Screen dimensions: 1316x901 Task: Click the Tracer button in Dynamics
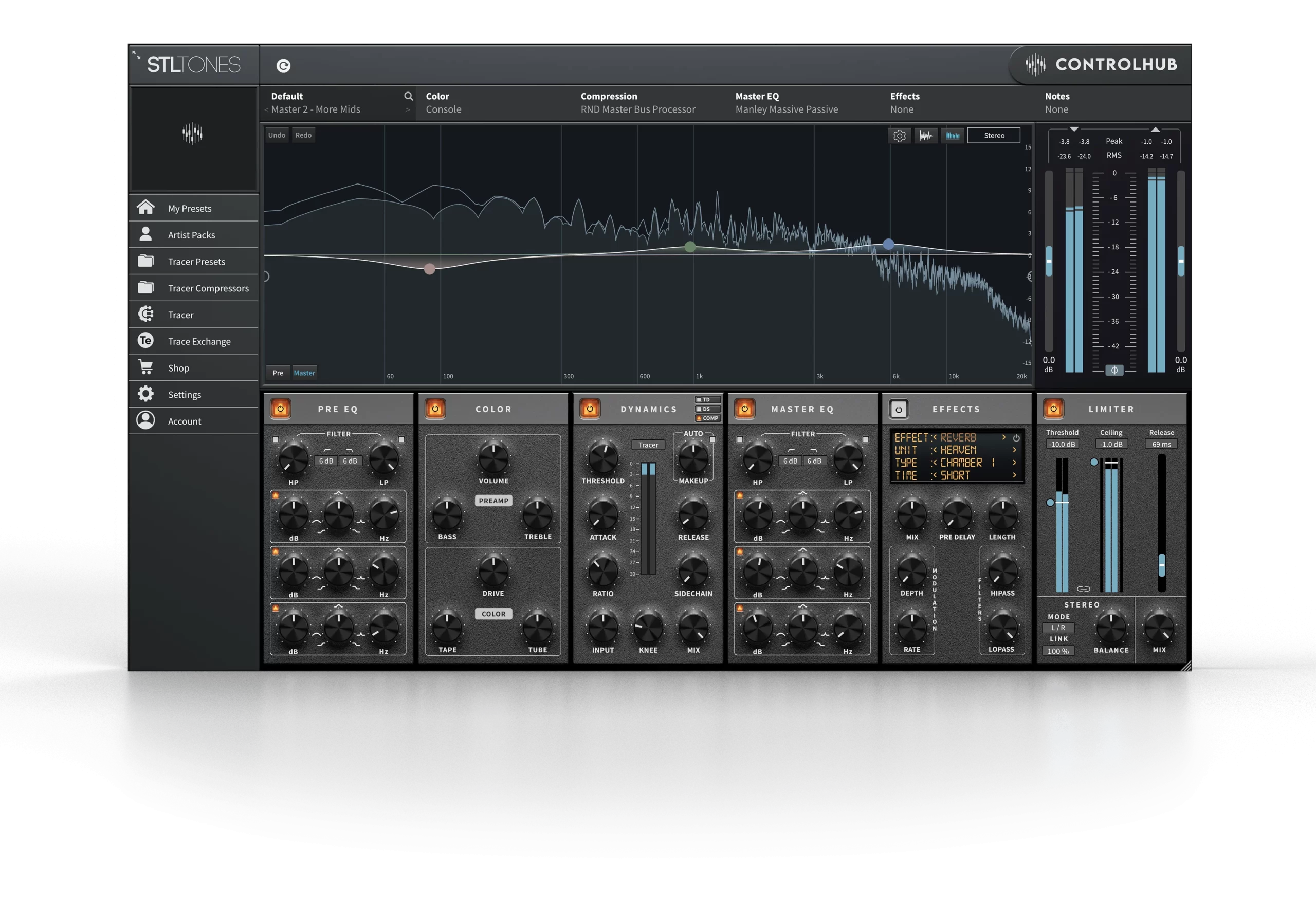pos(648,445)
